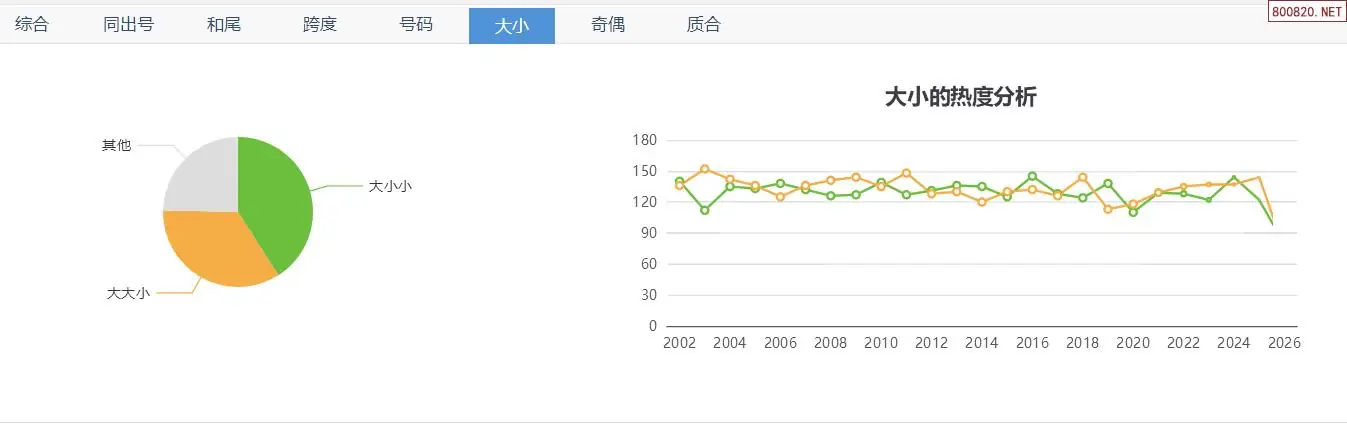Screen dimensions: 1347x426
Task: Select the 其他 pie label
Action: [116, 145]
